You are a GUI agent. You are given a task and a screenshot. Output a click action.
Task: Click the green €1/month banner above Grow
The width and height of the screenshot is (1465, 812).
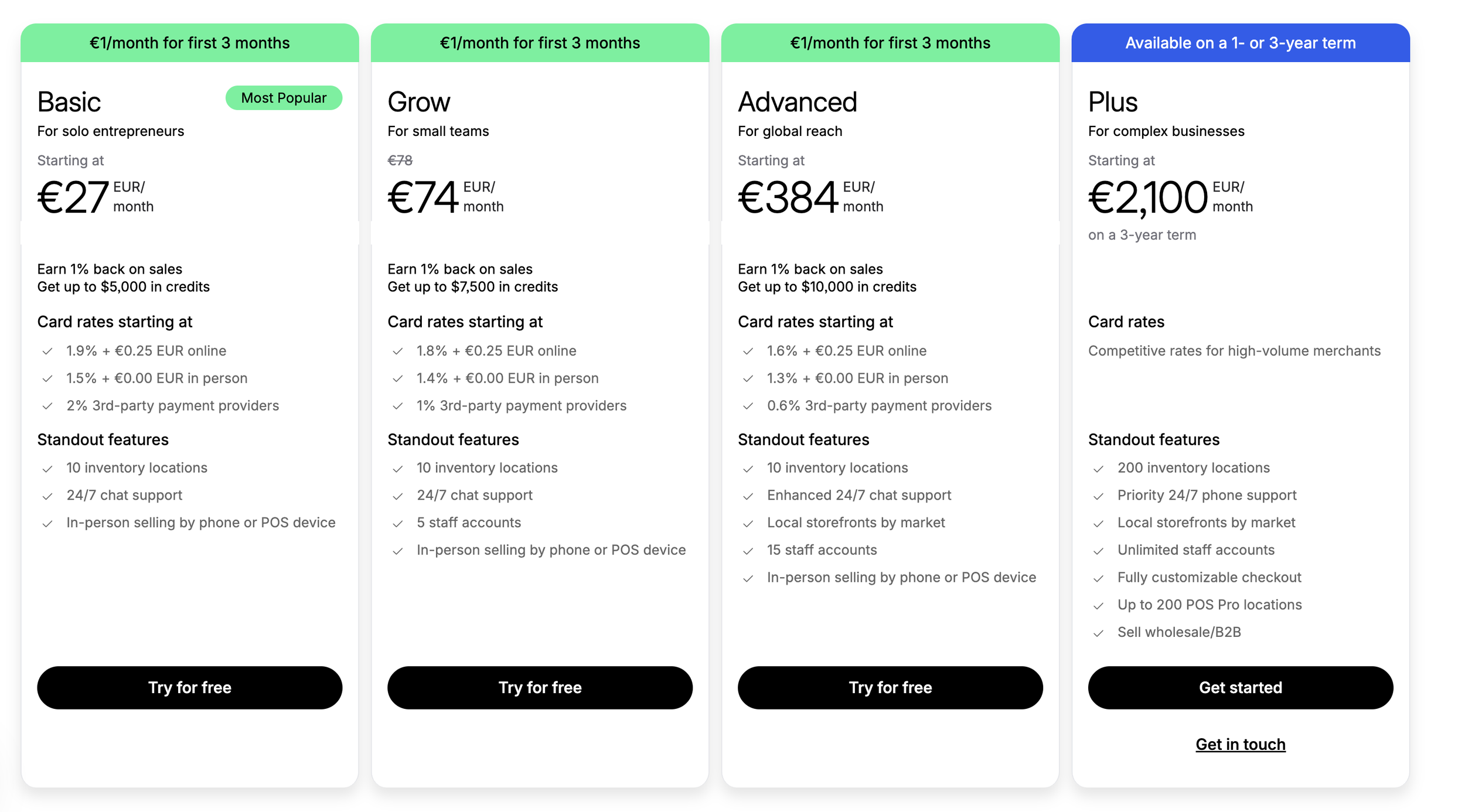click(x=540, y=43)
